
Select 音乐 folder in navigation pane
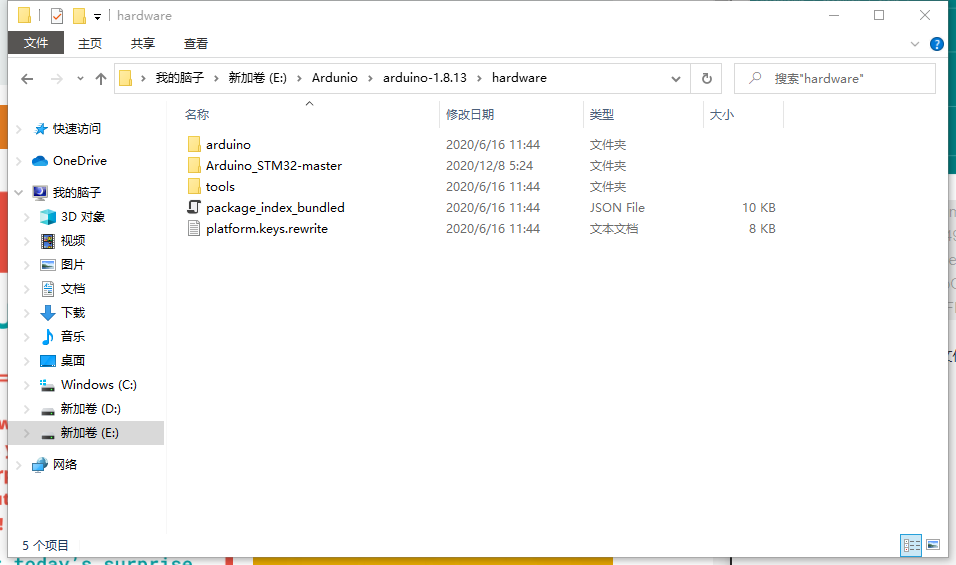[73, 336]
